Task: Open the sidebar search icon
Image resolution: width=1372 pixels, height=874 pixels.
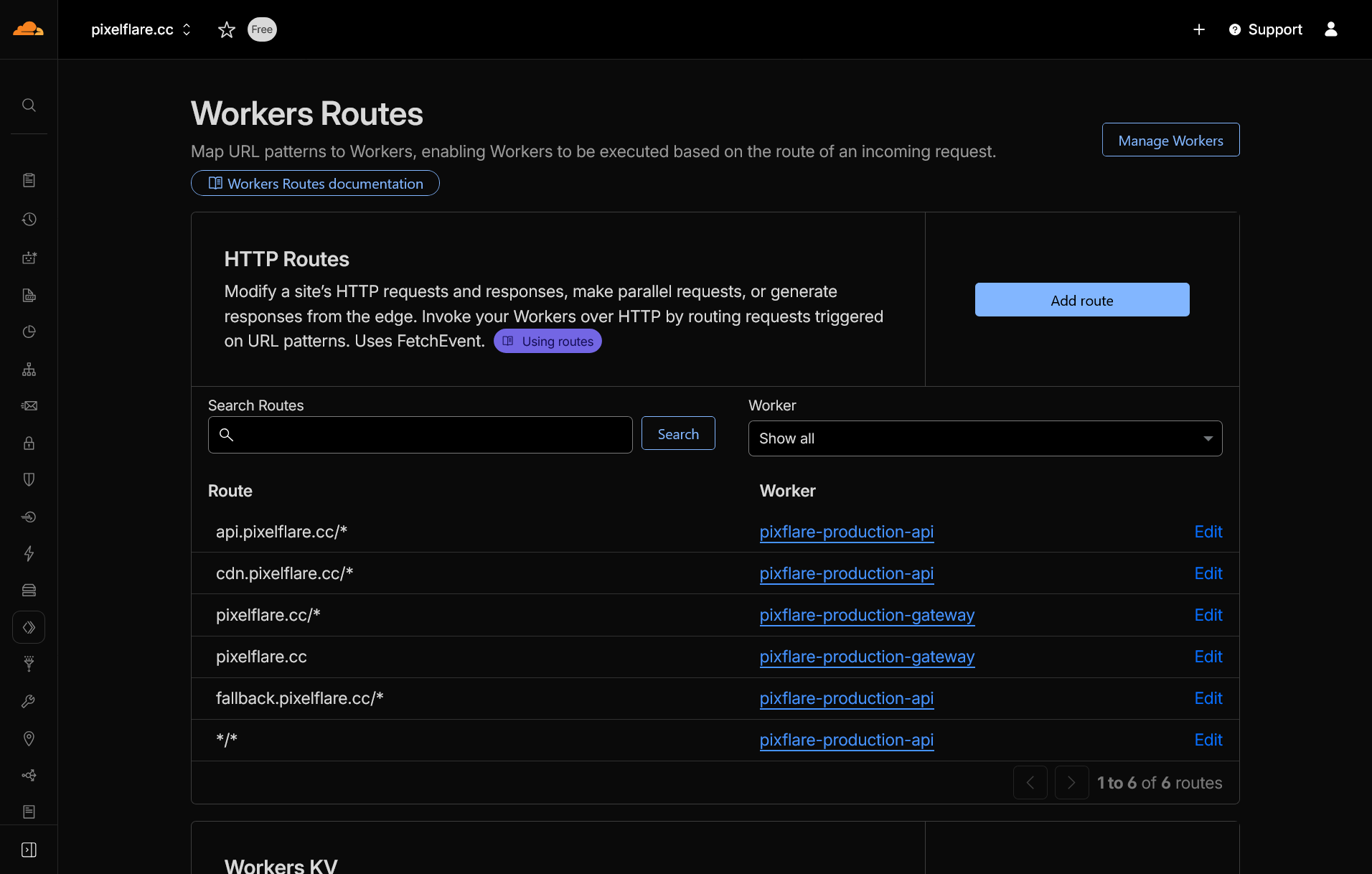Action: [29, 105]
